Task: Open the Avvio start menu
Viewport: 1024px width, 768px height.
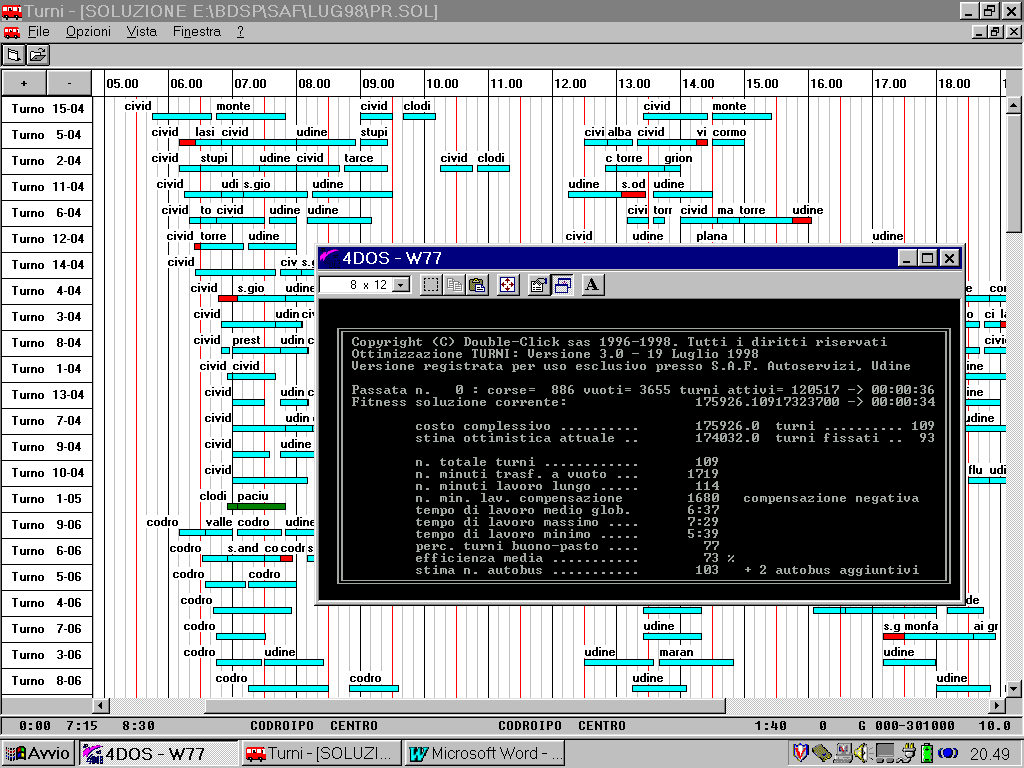Action: 38,754
